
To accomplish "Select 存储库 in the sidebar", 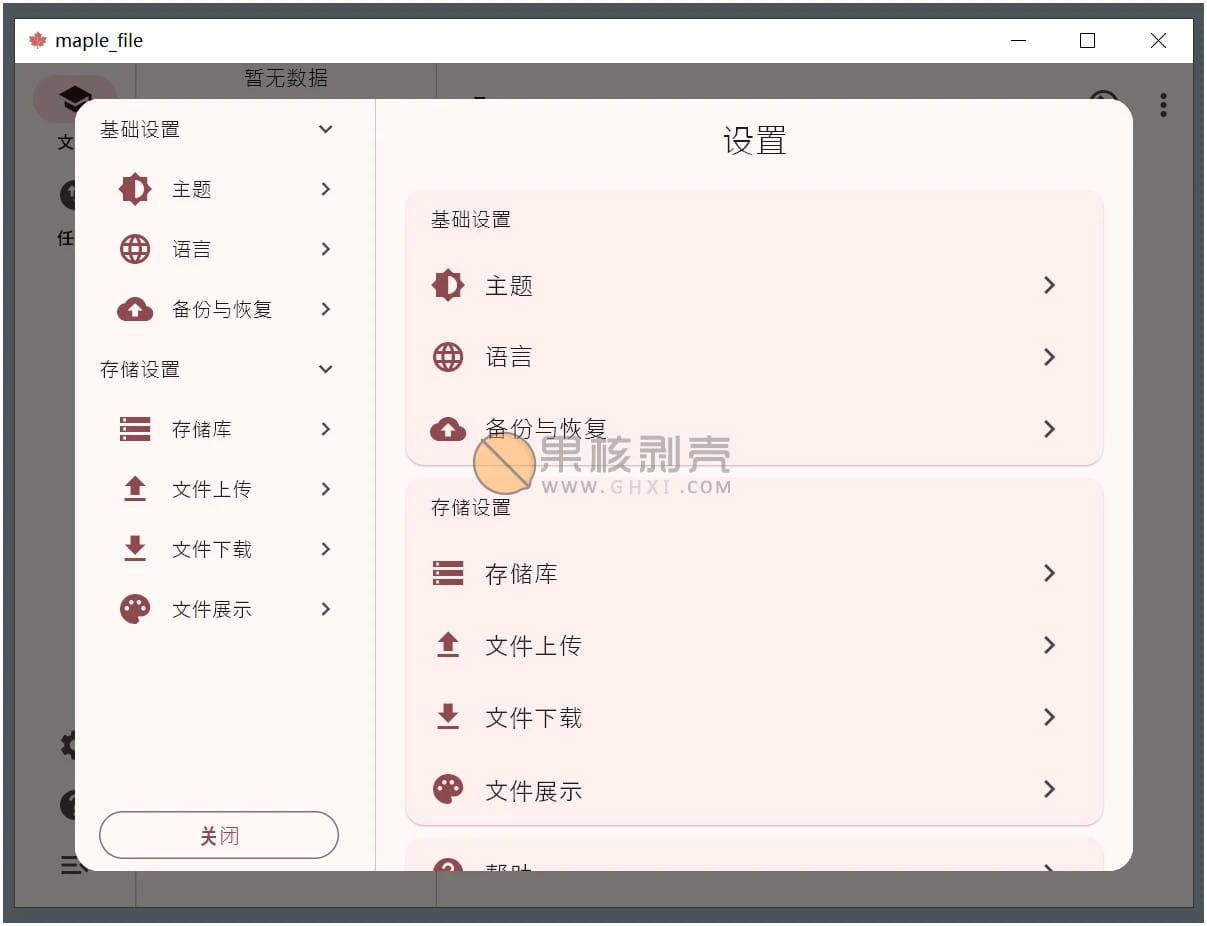I will click(202, 429).
